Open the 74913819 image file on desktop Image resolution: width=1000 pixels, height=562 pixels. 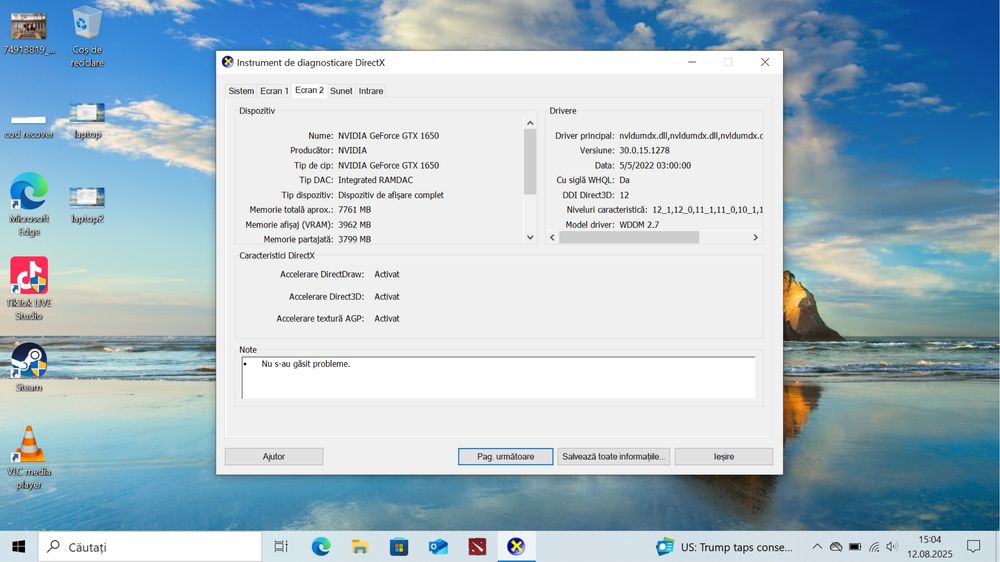click(29, 31)
